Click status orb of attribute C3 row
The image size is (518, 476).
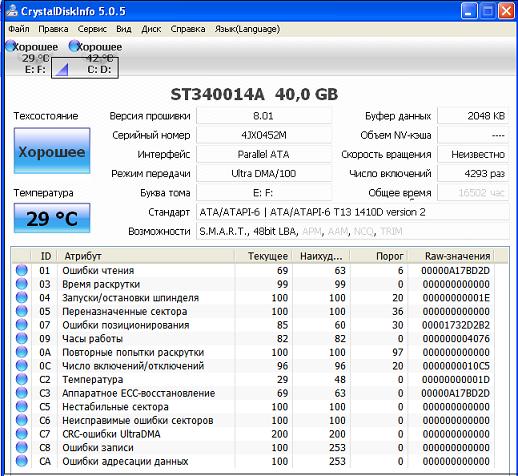tap(22, 393)
